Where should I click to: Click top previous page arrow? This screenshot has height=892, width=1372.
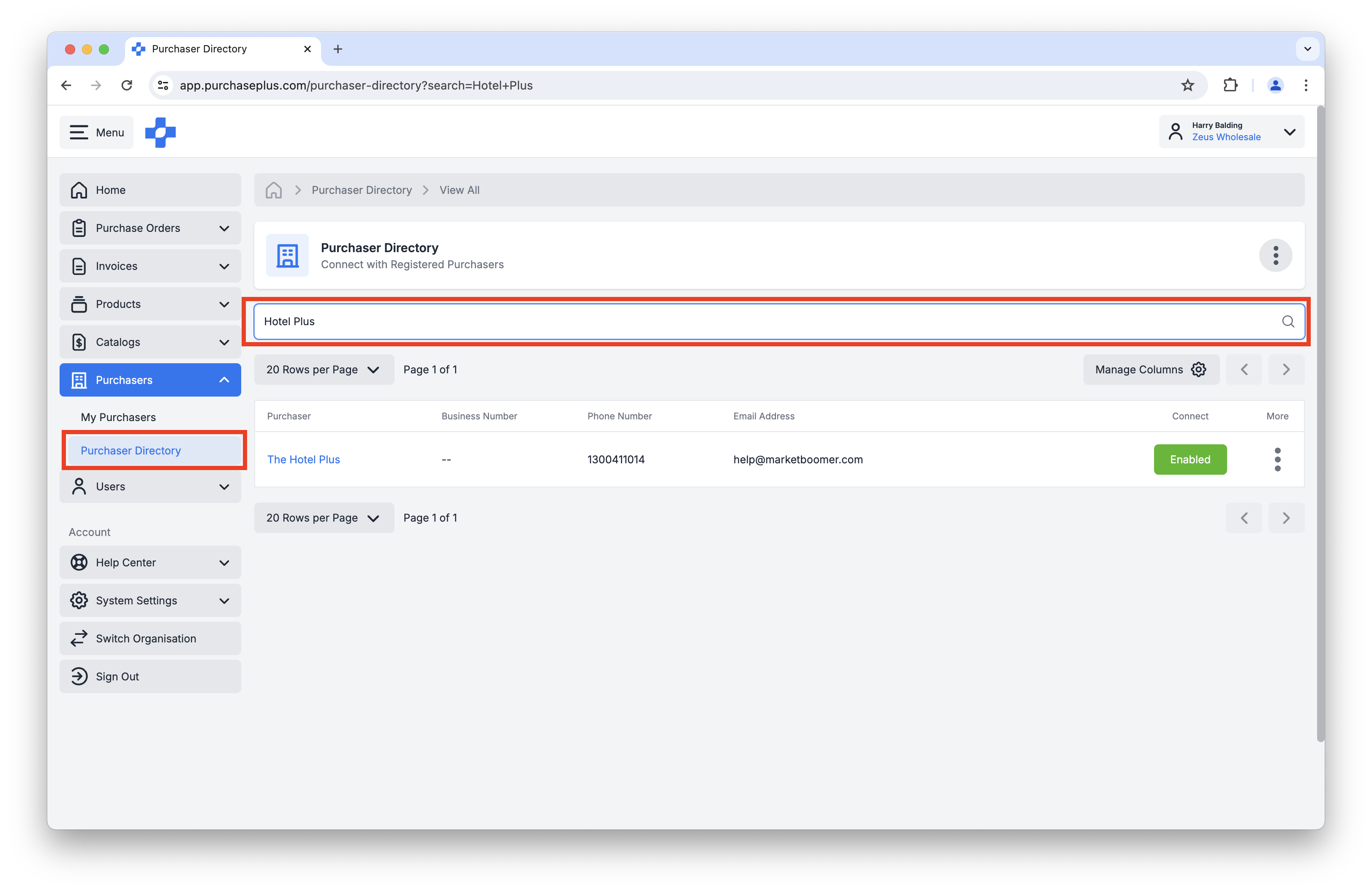pos(1244,370)
